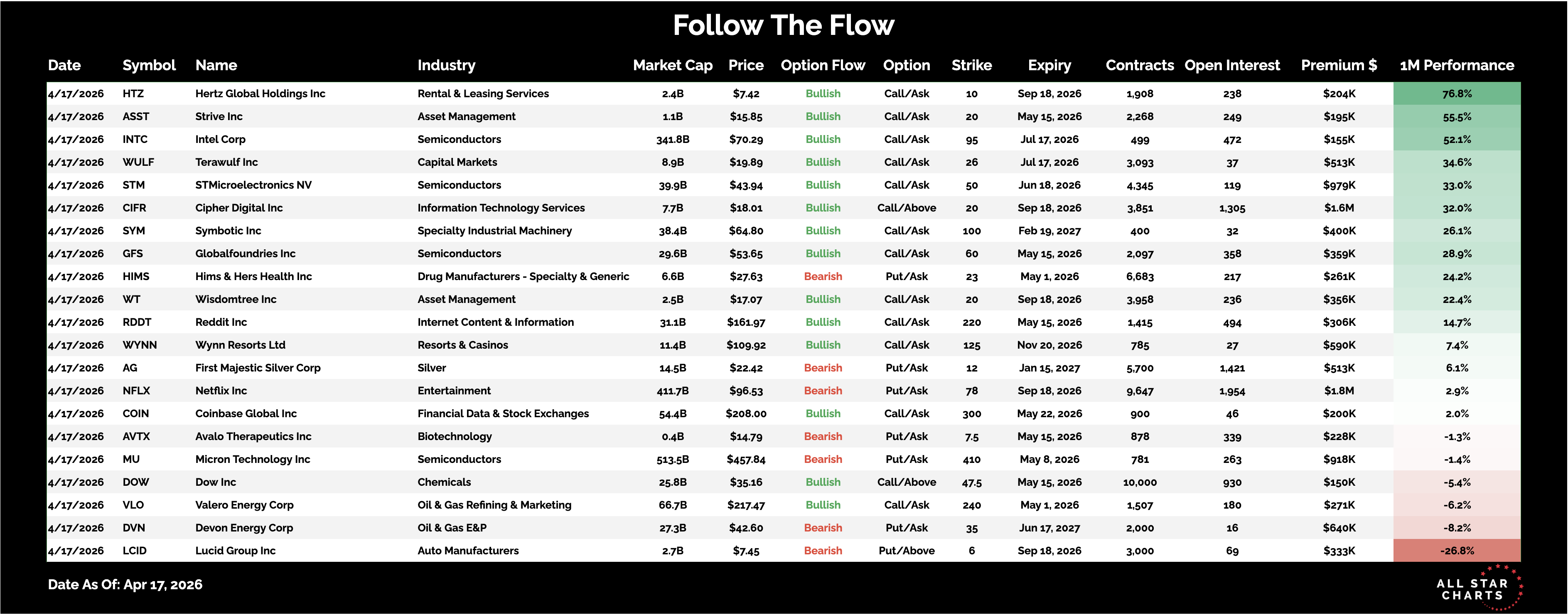The width and height of the screenshot is (1568, 615).
Task: Click the Date As Of footer text
Action: [x=125, y=585]
